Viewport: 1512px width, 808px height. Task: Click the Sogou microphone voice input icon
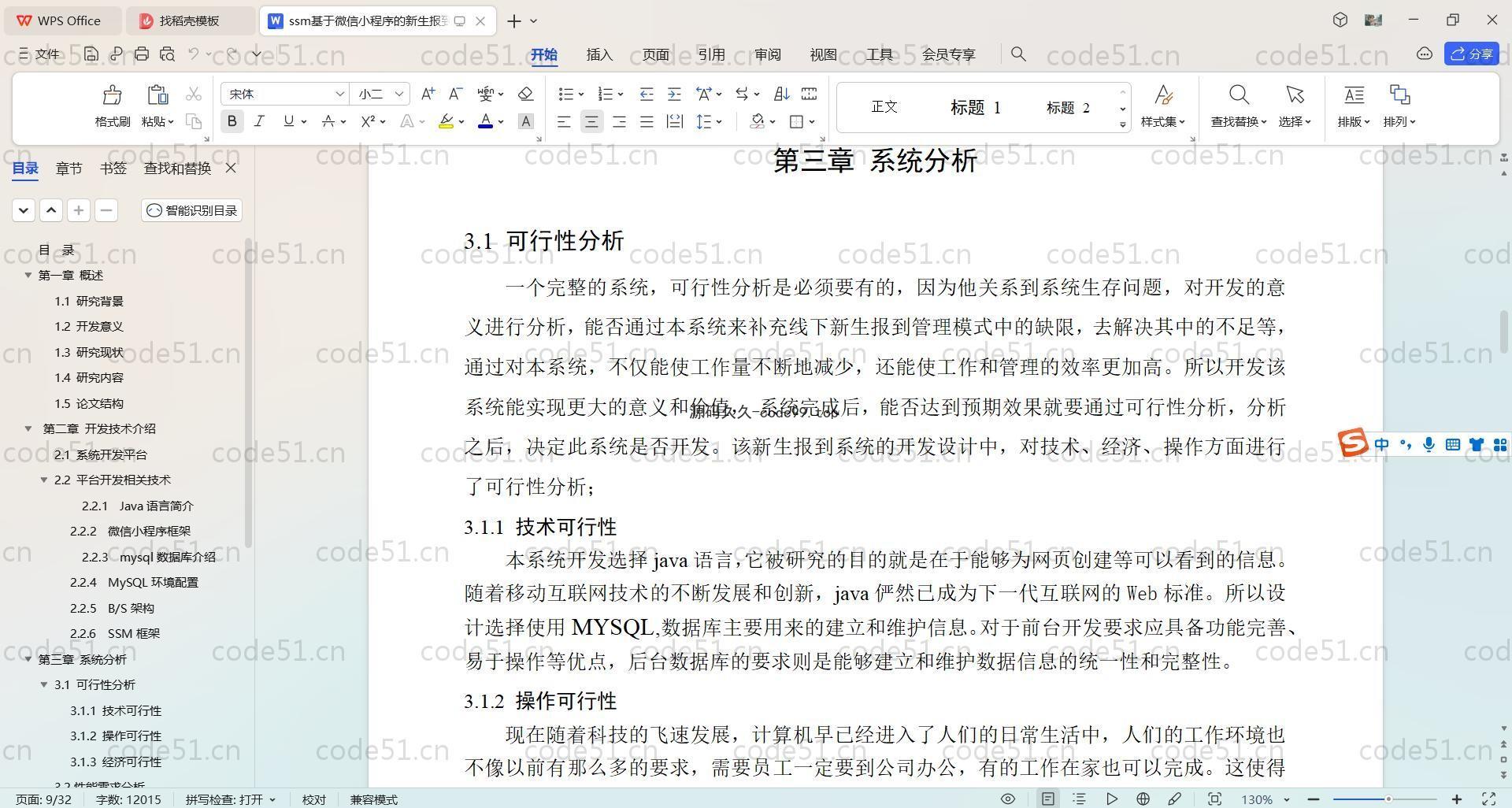click(1429, 444)
